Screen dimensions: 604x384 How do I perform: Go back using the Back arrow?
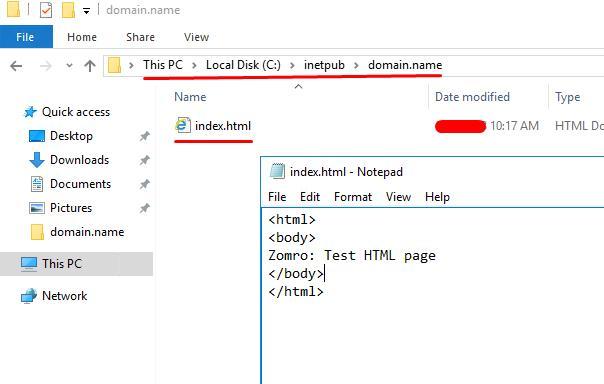[16, 66]
